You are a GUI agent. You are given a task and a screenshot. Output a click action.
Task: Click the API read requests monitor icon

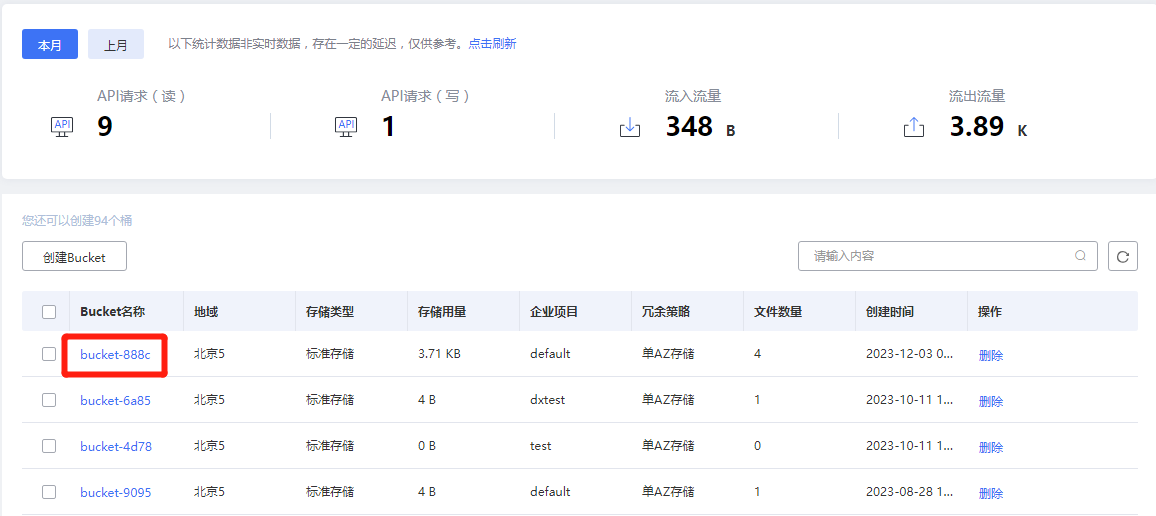(62, 127)
